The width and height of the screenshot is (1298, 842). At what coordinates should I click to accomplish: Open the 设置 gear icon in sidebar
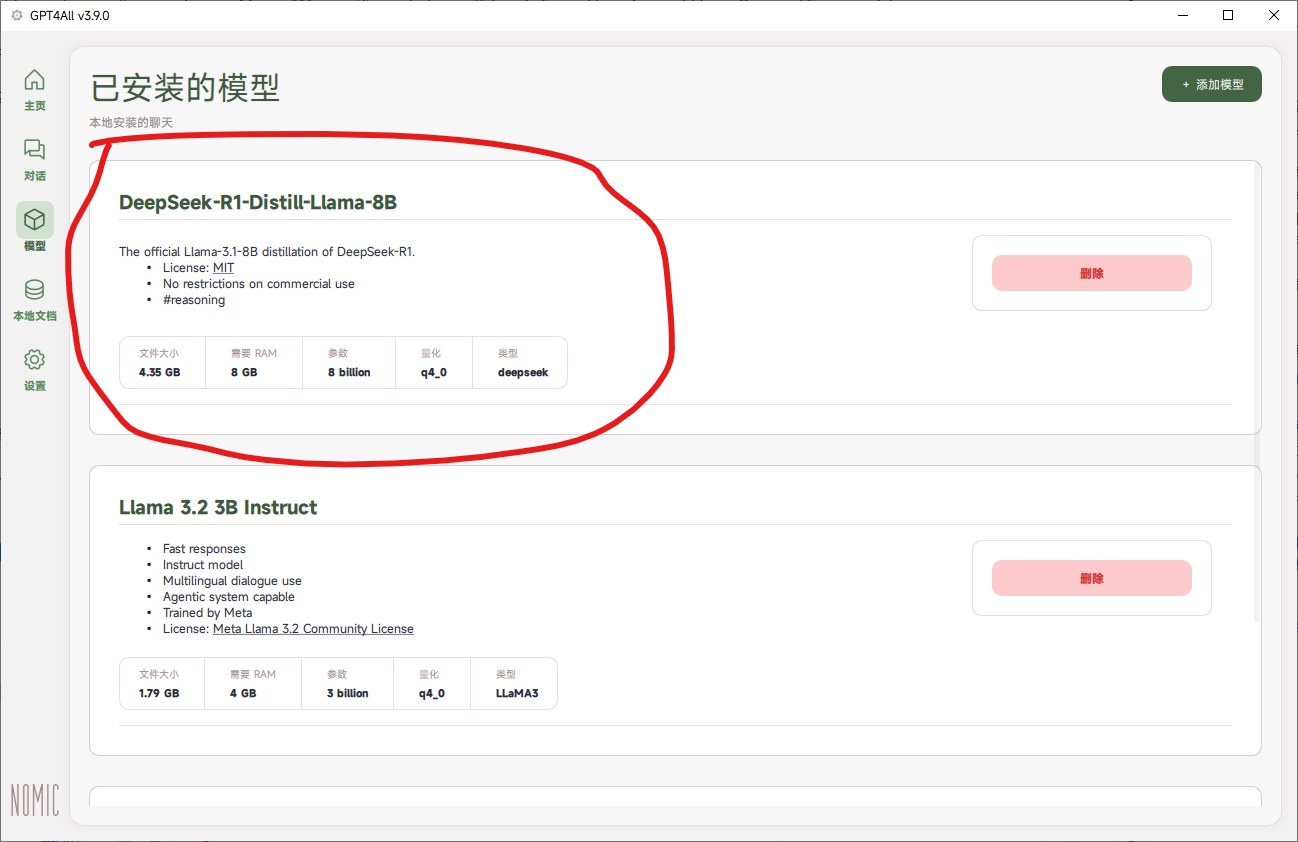(x=34, y=360)
